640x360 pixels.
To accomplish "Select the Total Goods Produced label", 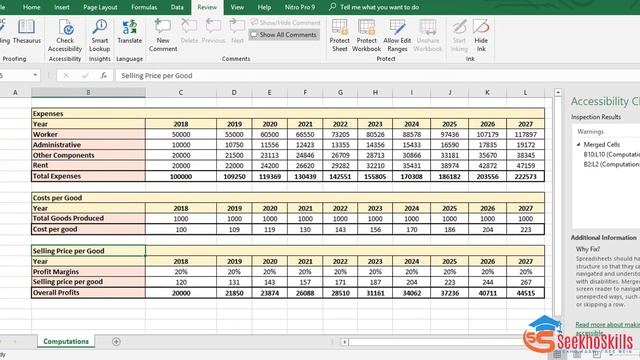I will [88, 218].
